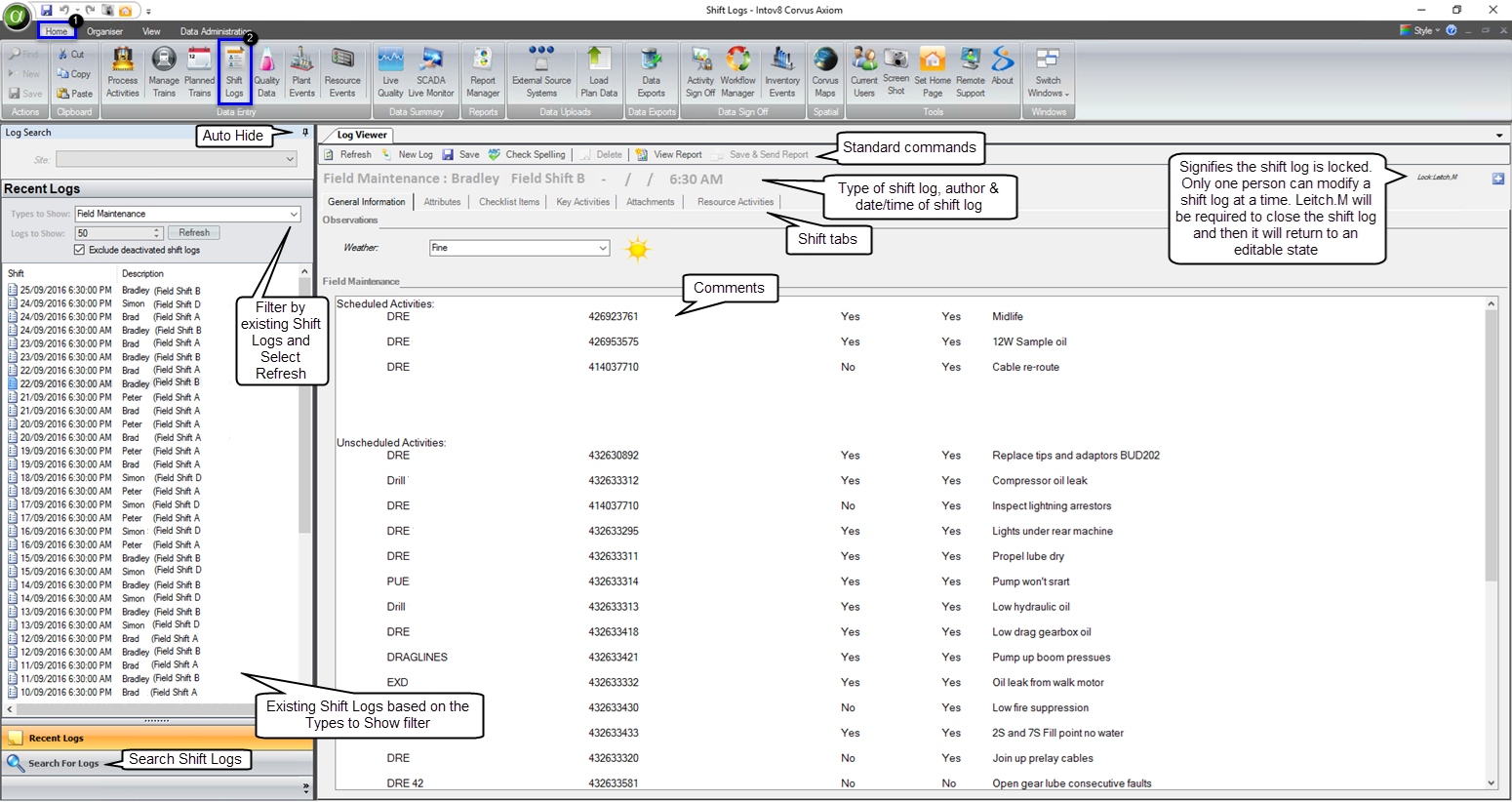Run Check Spelling
Image resolution: width=1512 pixels, height=802 pixels.
click(527, 154)
